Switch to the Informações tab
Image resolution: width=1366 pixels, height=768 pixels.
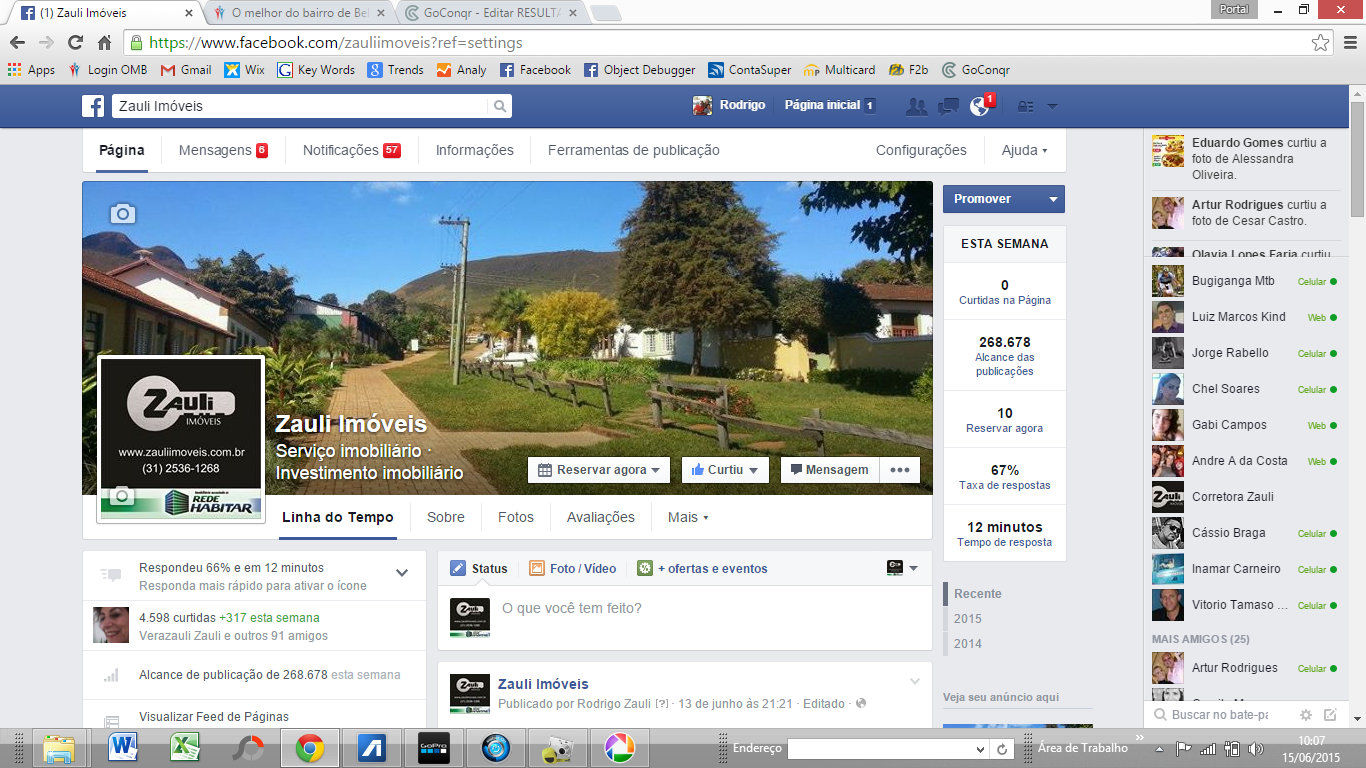tap(475, 151)
